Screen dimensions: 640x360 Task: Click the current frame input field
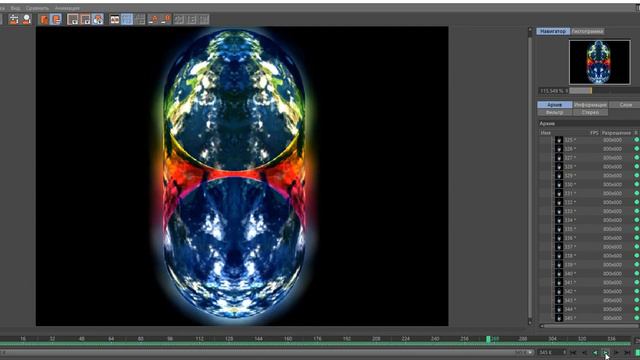pyautogui.click(x=552, y=353)
